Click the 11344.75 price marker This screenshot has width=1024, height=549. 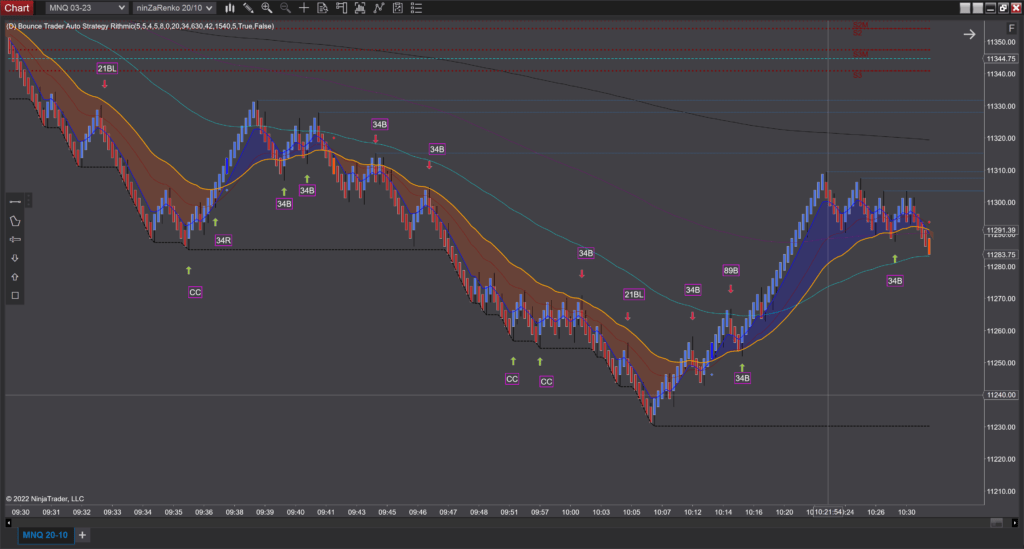(1000, 59)
